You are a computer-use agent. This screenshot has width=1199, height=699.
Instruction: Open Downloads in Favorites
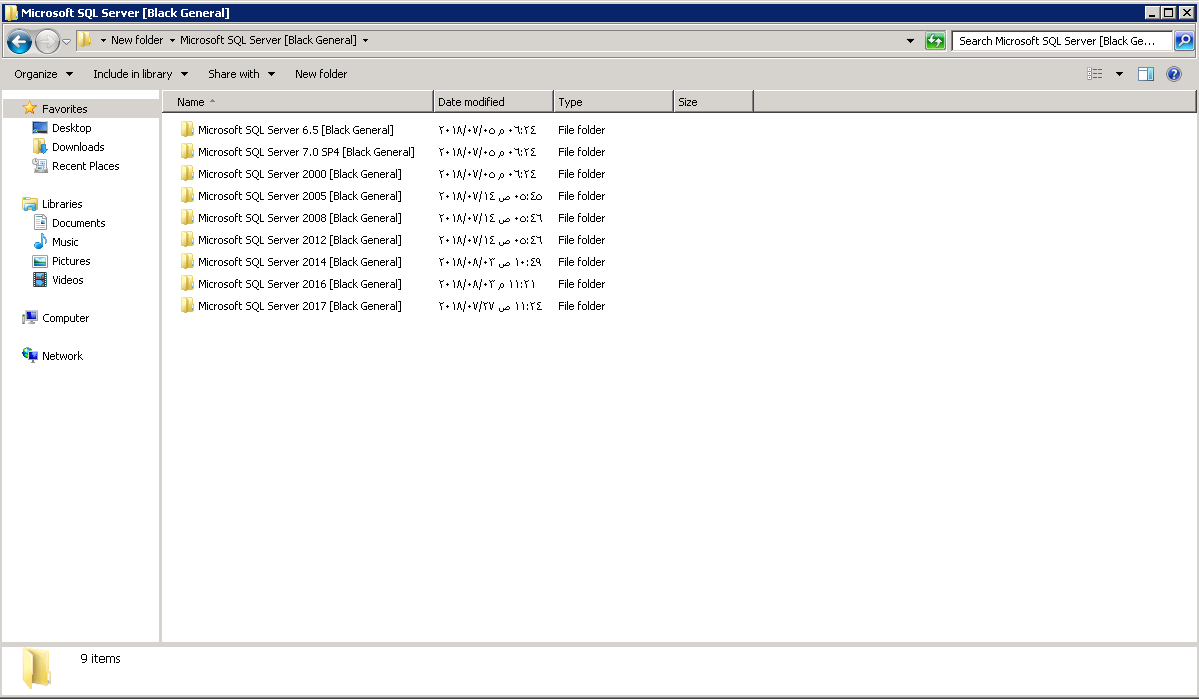click(78, 147)
